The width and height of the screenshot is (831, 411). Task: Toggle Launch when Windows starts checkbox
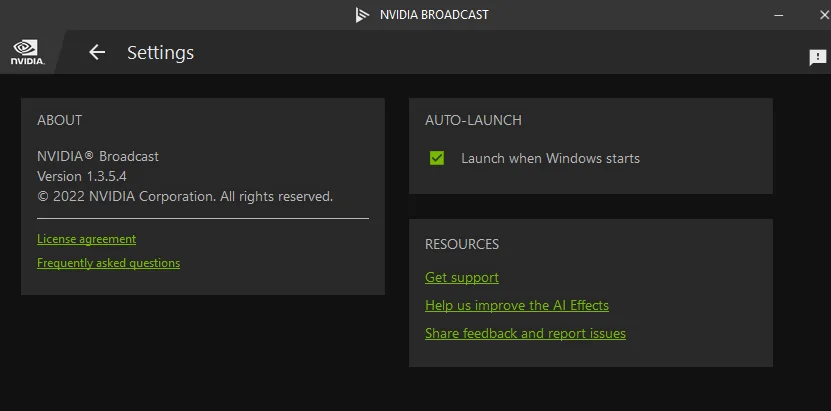coord(437,158)
